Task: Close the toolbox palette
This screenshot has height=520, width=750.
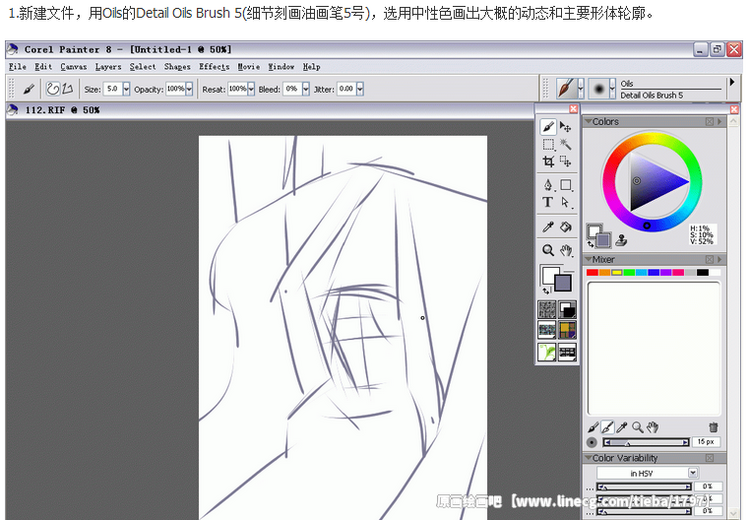Action: (574, 109)
